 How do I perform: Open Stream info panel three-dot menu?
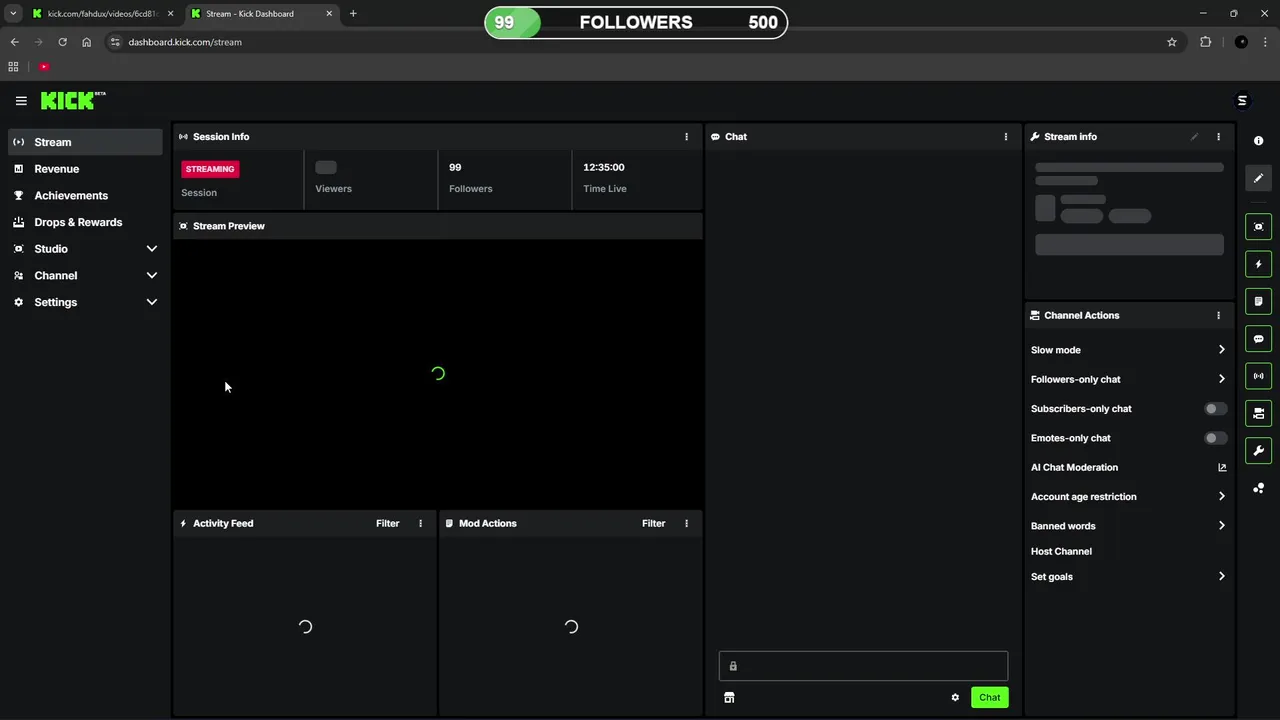(1218, 137)
